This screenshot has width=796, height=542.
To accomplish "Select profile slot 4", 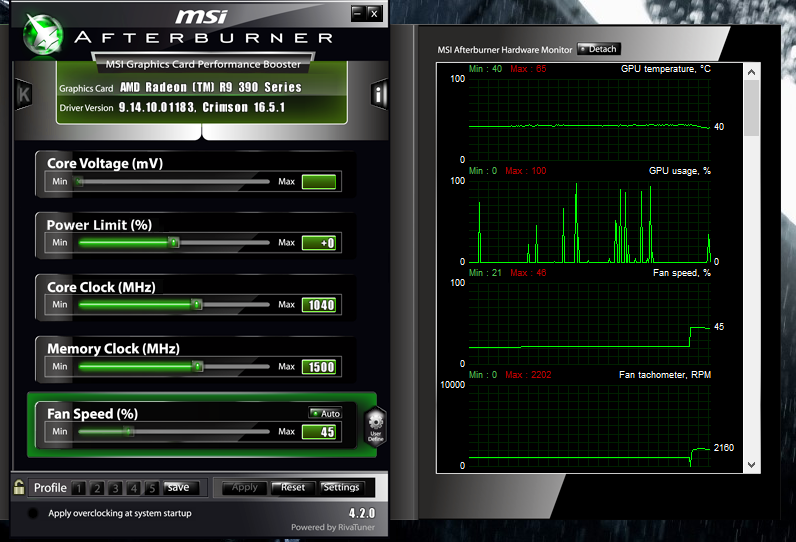I will (x=134, y=488).
